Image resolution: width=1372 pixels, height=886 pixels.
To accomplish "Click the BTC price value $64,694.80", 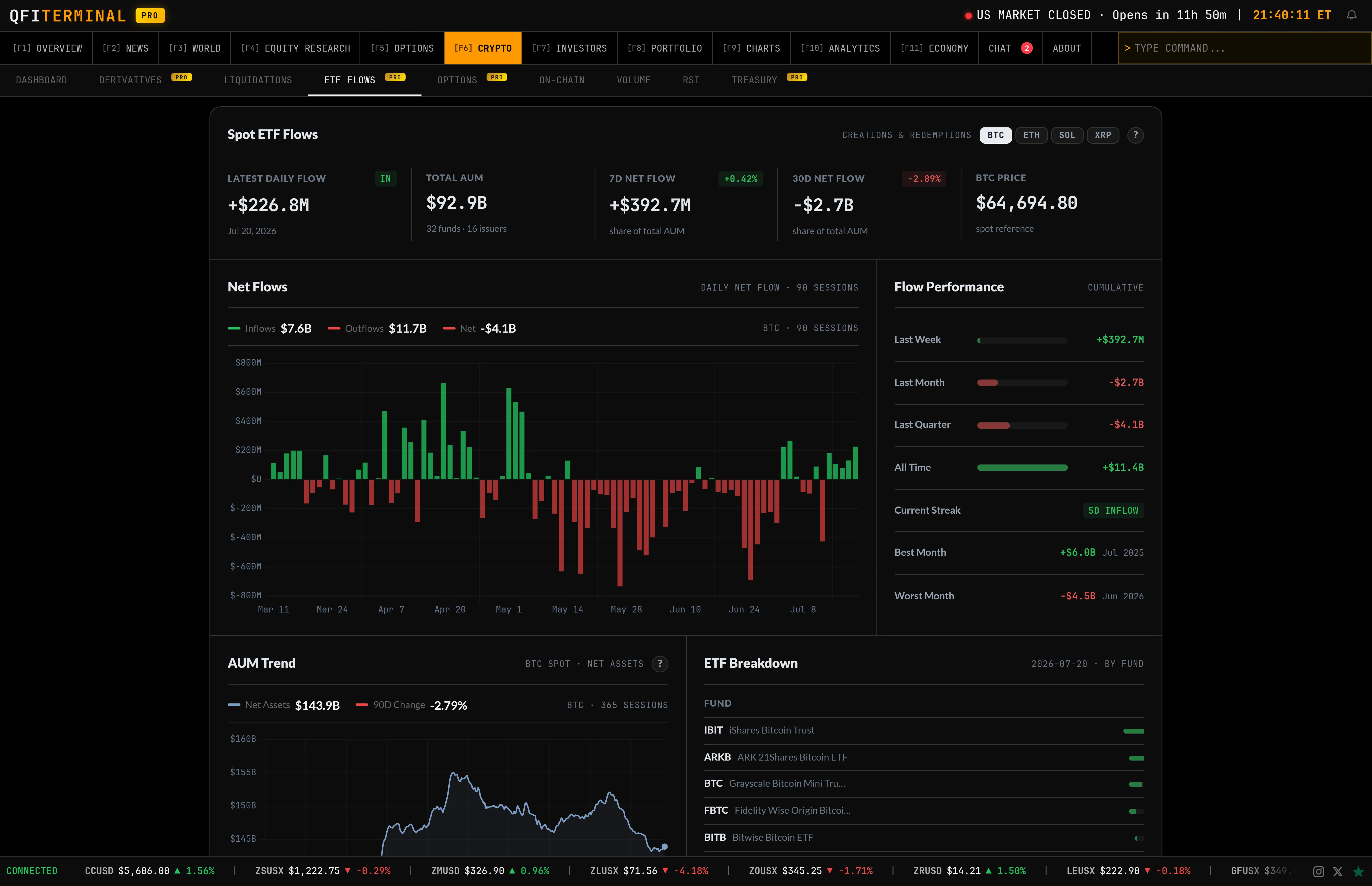I will click(x=1026, y=203).
